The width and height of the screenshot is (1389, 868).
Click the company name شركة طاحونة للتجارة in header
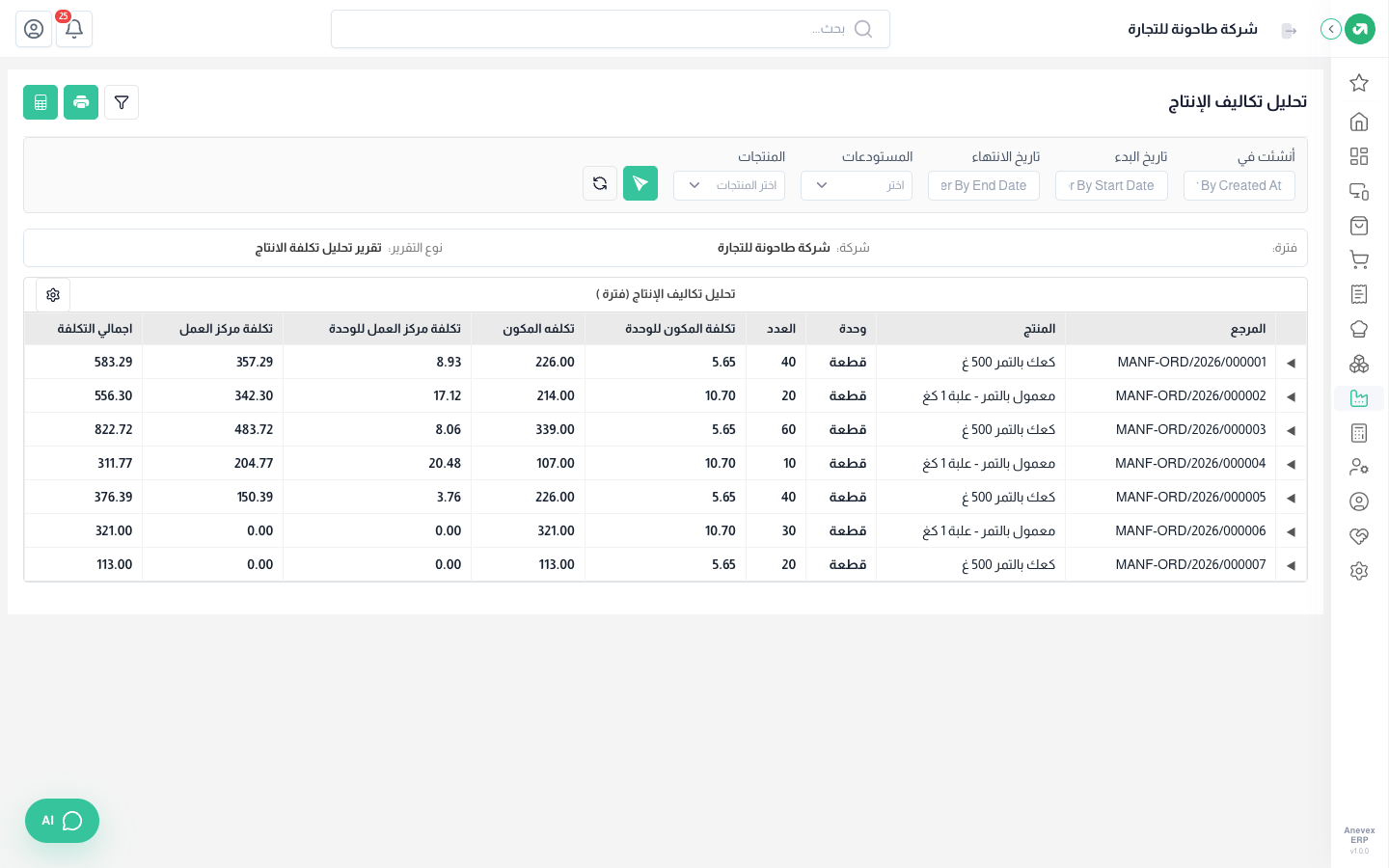click(1193, 29)
